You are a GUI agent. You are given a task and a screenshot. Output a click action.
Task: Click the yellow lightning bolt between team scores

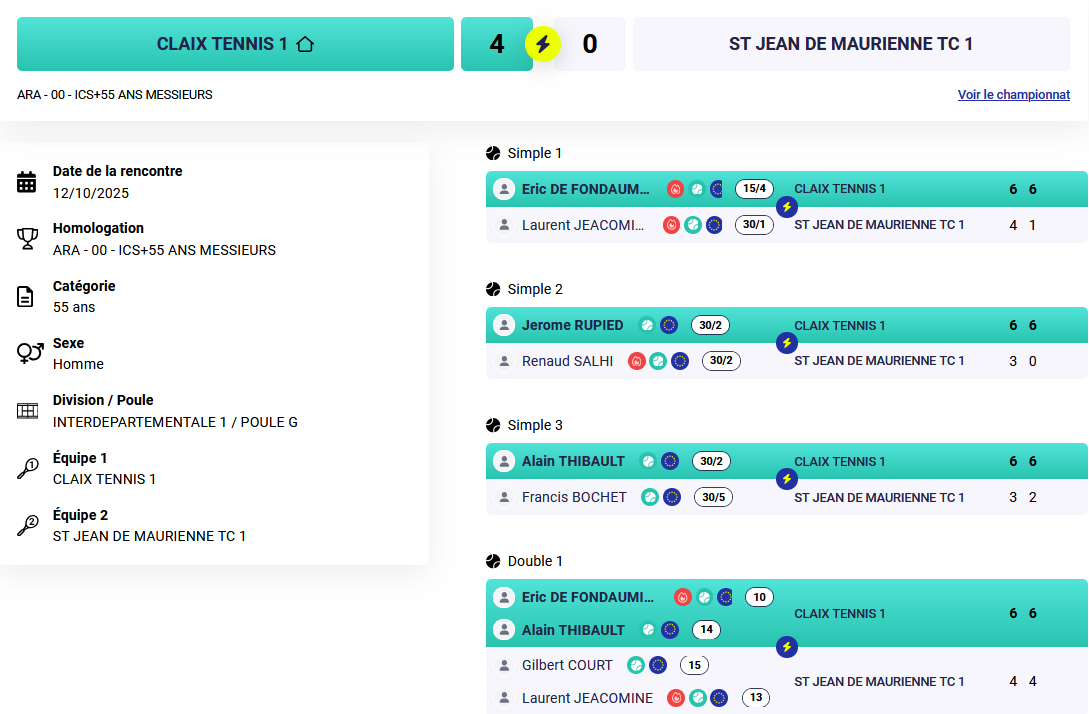(543, 44)
